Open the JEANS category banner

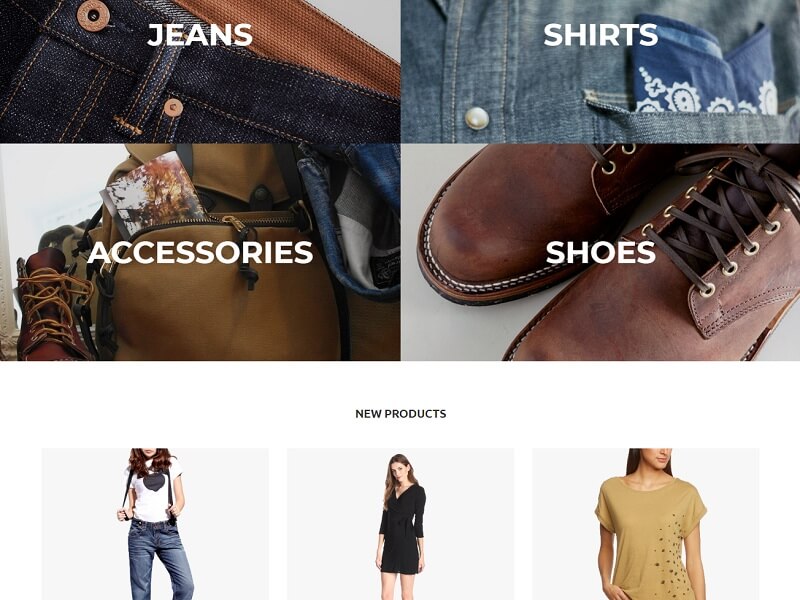200,71
